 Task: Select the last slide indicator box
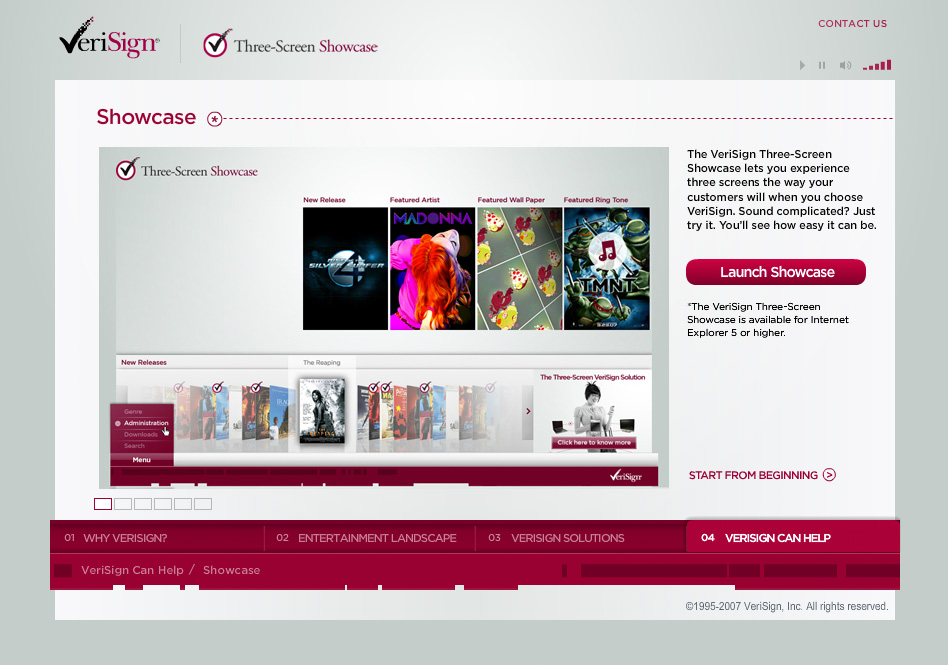coord(203,504)
